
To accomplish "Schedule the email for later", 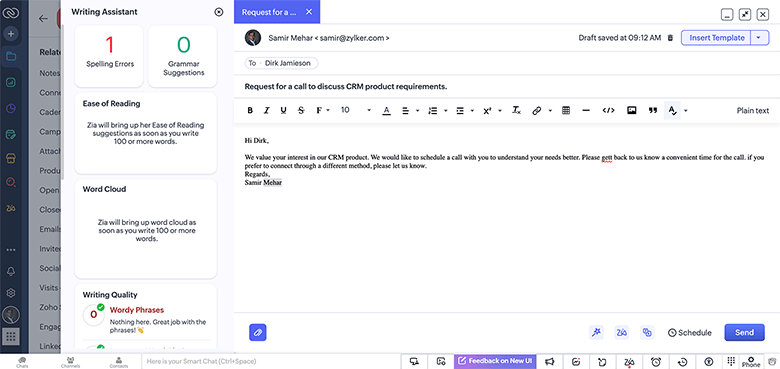I will tap(689, 333).
